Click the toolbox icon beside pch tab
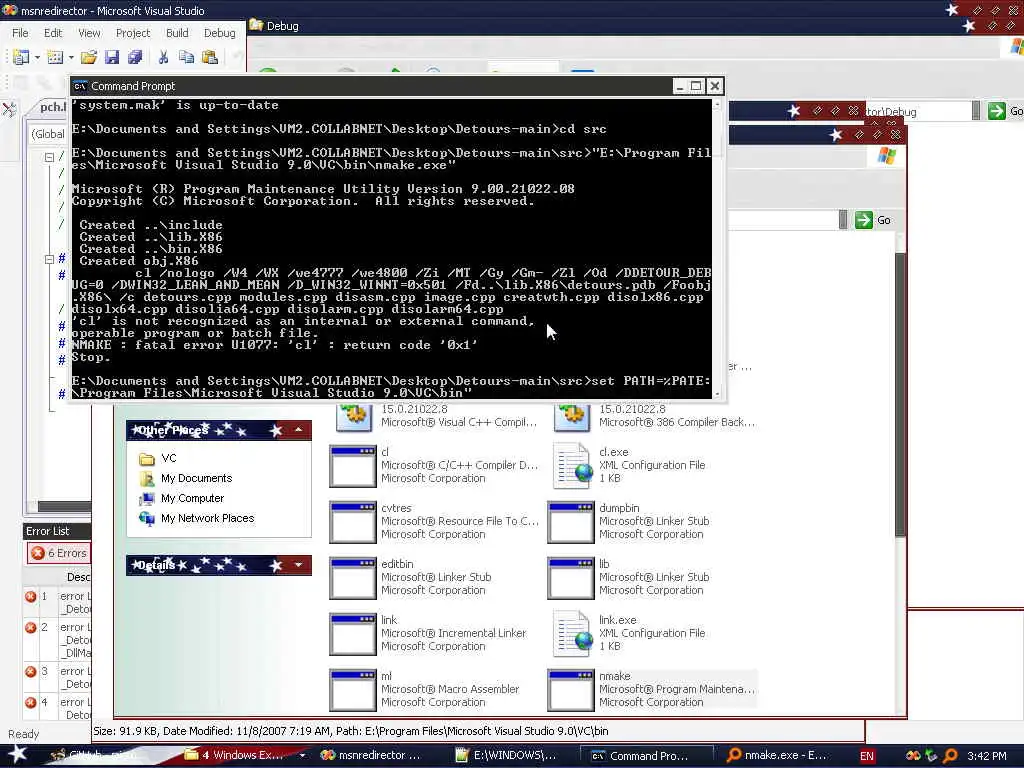The image size is (1024, 768). pyautogui.click(x=10, y=109)
